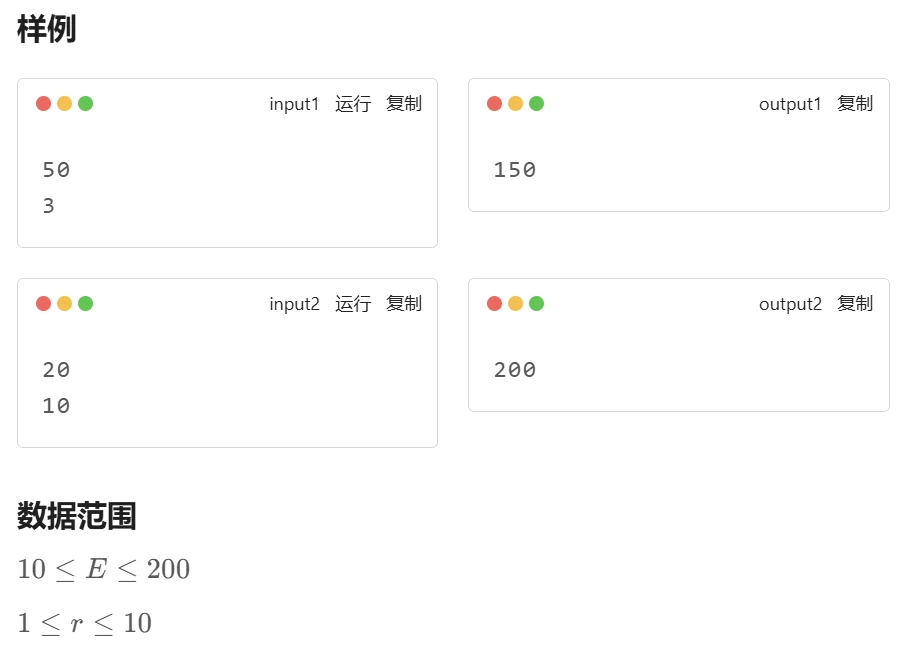The image size is (920, 652).
Task: Click the green dot in input1 panel
Action: (86, 103)
